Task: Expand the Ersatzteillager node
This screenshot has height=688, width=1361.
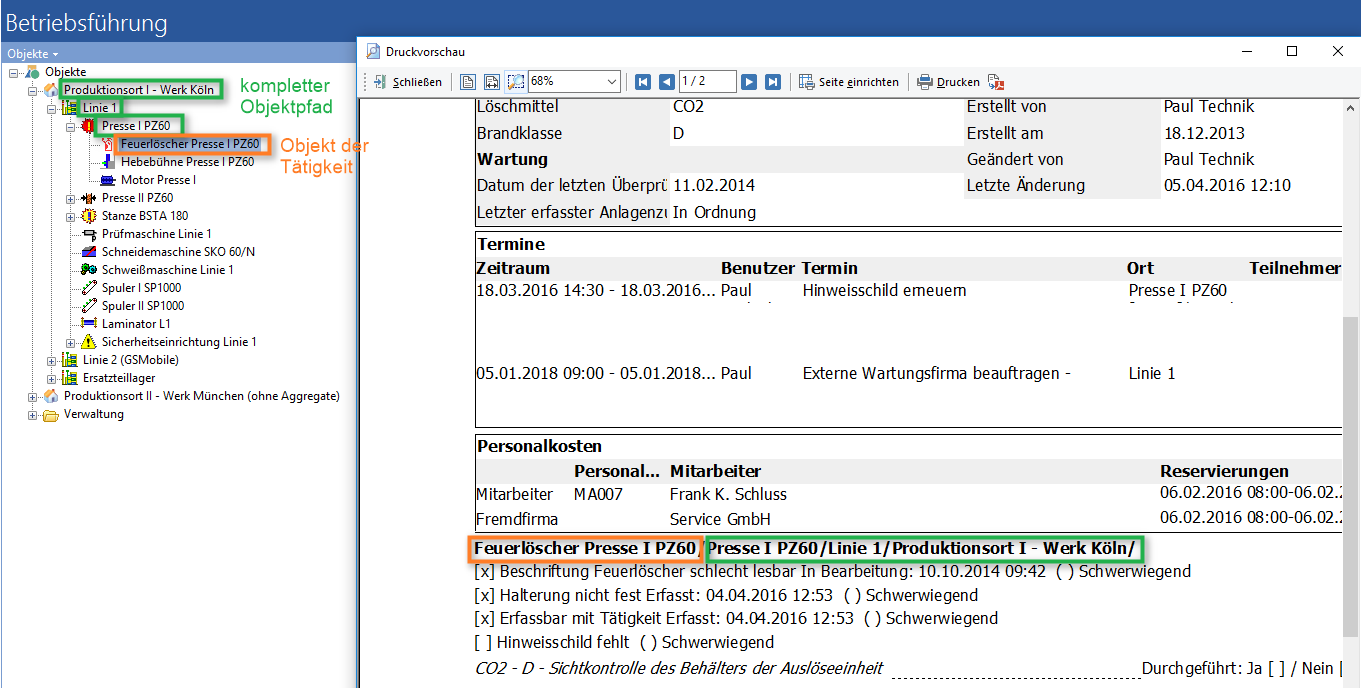Action: click(x=52, y=378)
